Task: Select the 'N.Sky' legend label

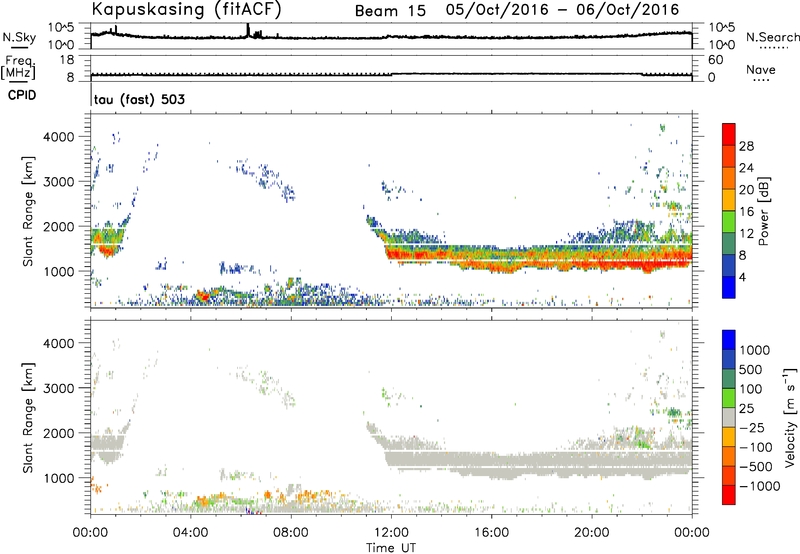Action: pyautogui.click(x=19, y=37)
